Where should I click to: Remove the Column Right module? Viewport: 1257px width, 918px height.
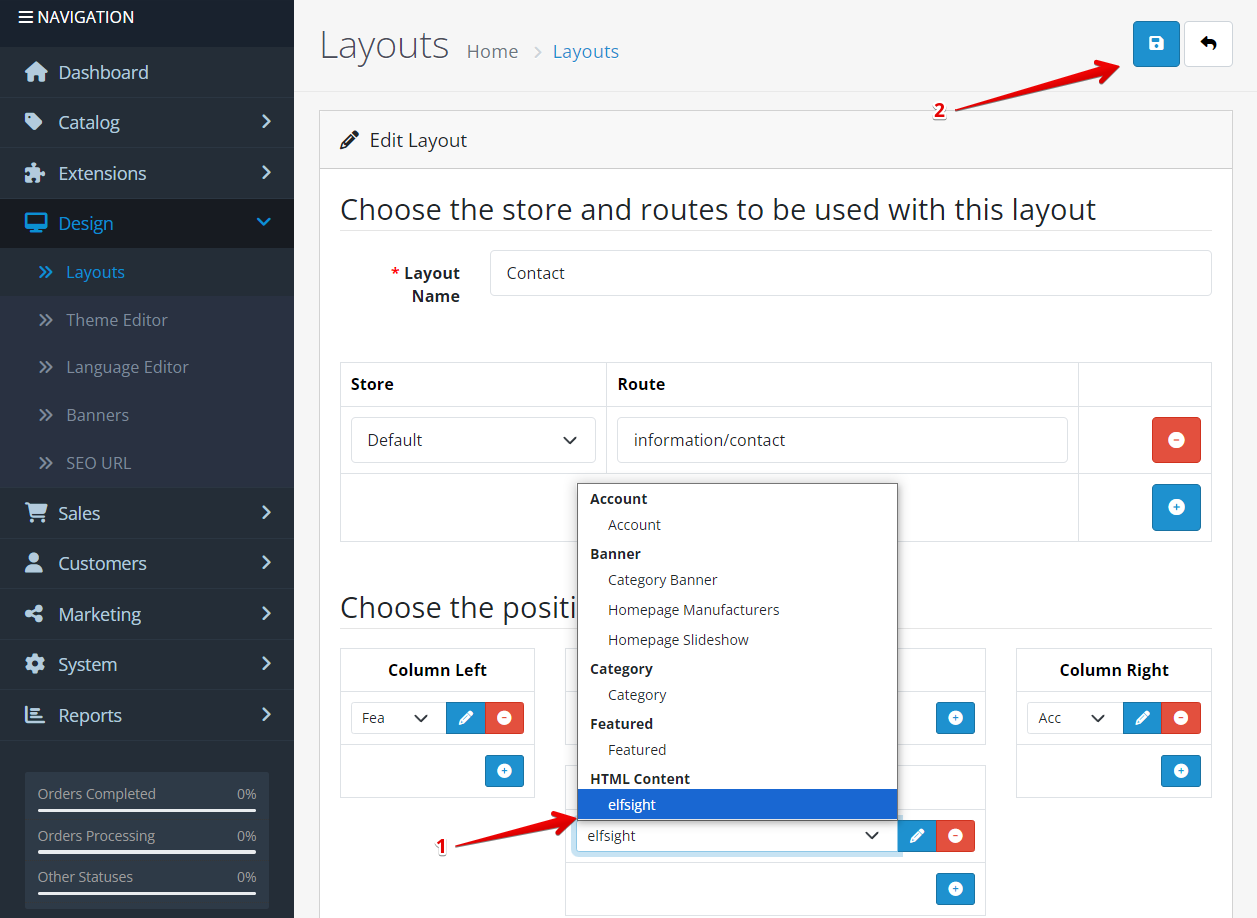pyautogui.click(x=1181, y=718)
